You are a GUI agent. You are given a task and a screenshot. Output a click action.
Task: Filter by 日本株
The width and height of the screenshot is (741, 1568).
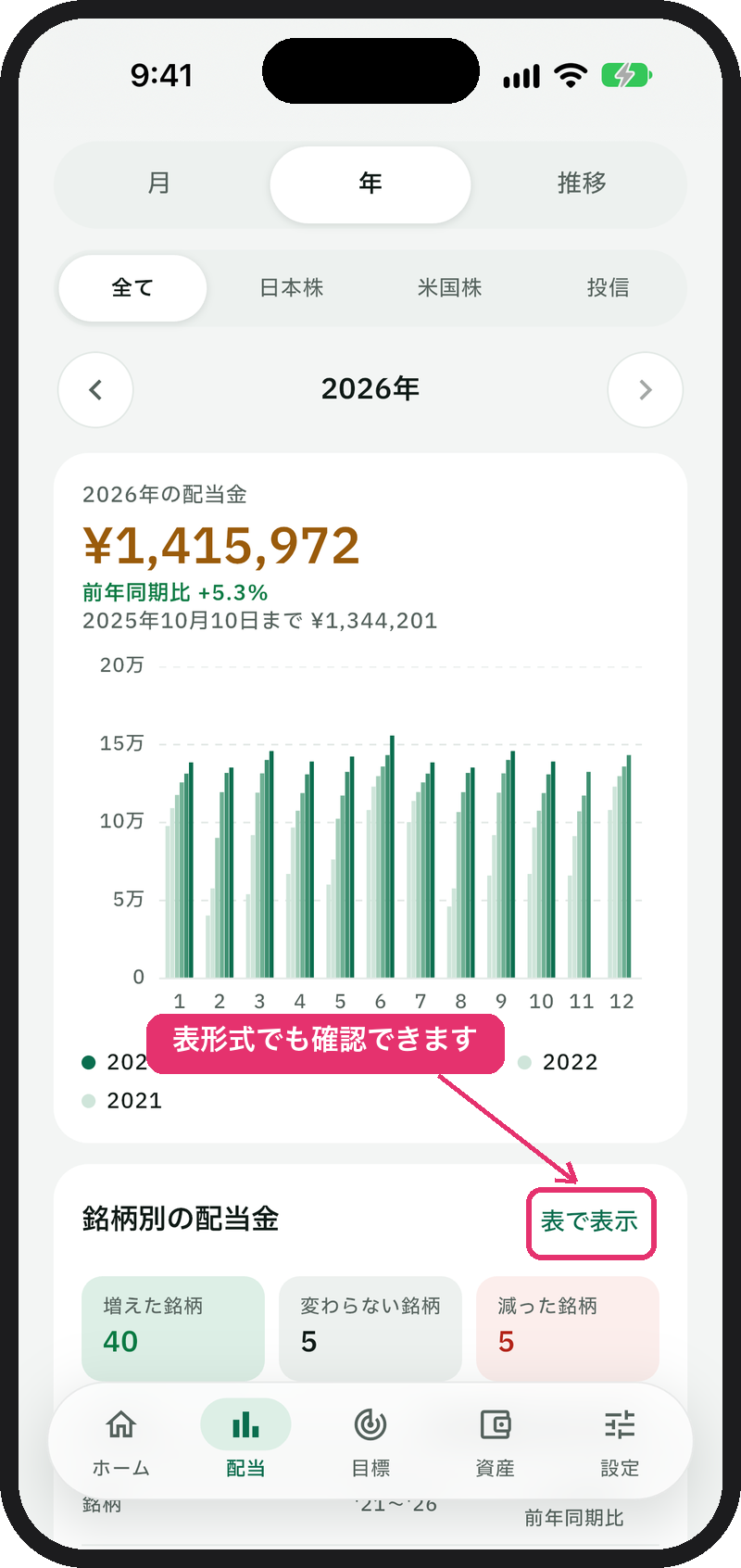292,288
